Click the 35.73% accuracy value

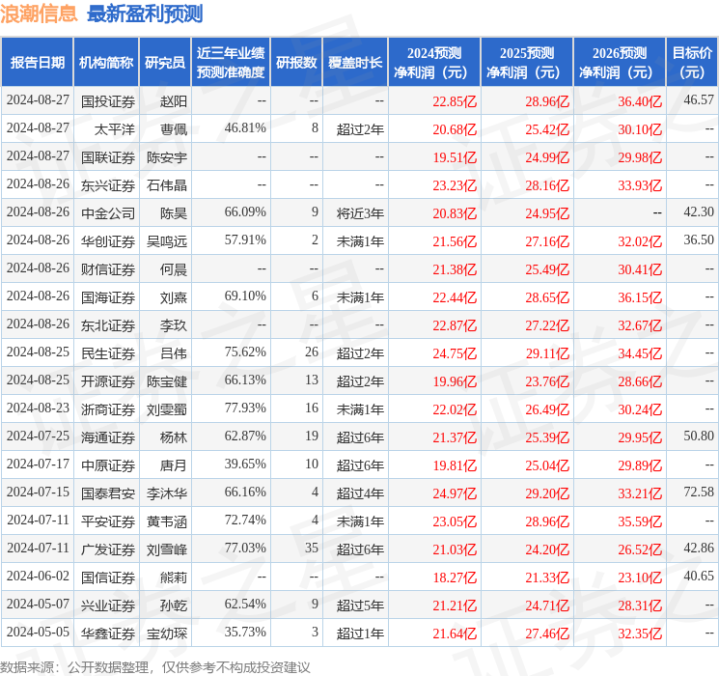pyautogui.click(x=245, y=632)
